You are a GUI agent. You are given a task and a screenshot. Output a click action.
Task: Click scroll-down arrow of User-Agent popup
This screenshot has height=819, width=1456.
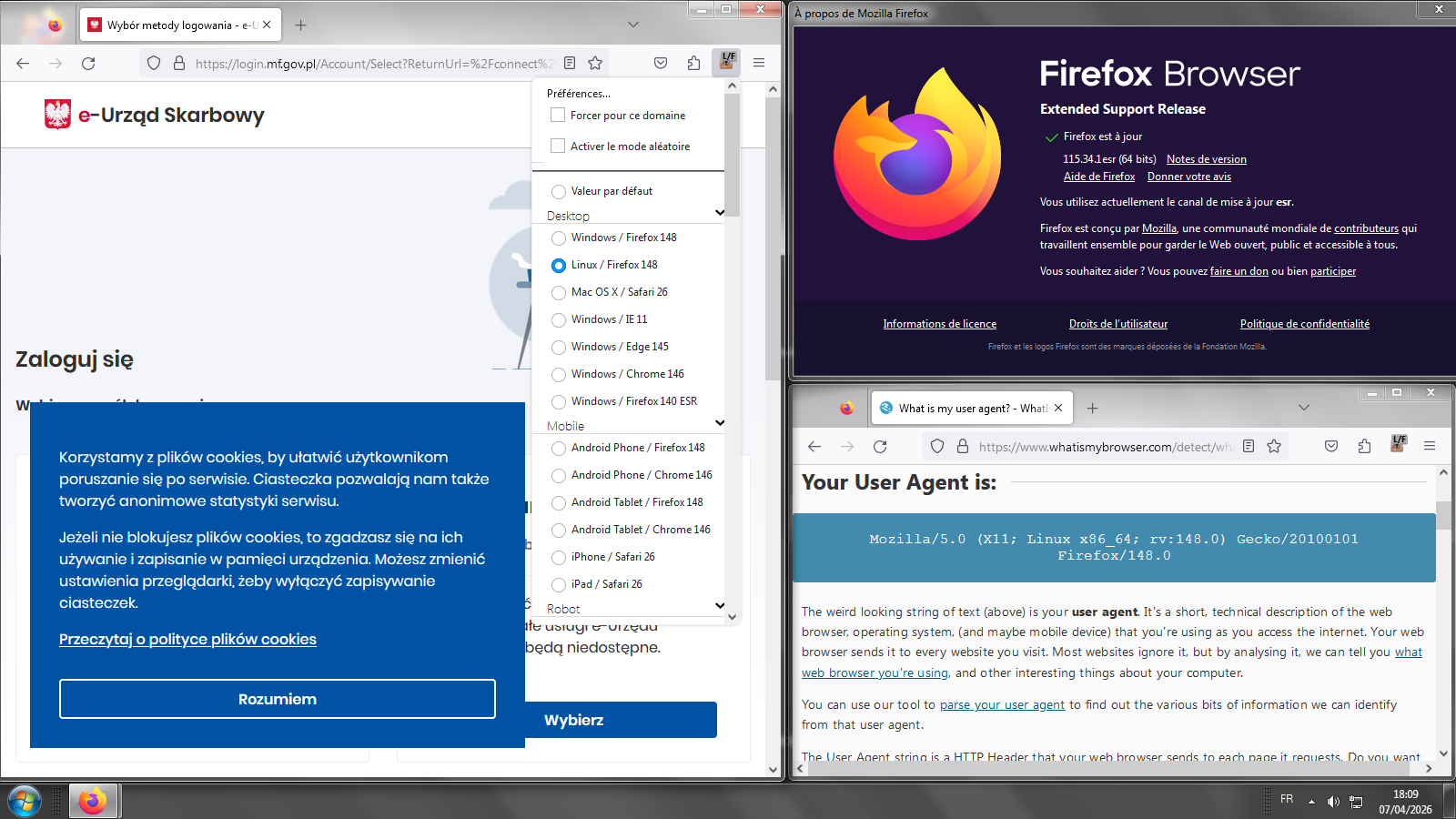732,616
